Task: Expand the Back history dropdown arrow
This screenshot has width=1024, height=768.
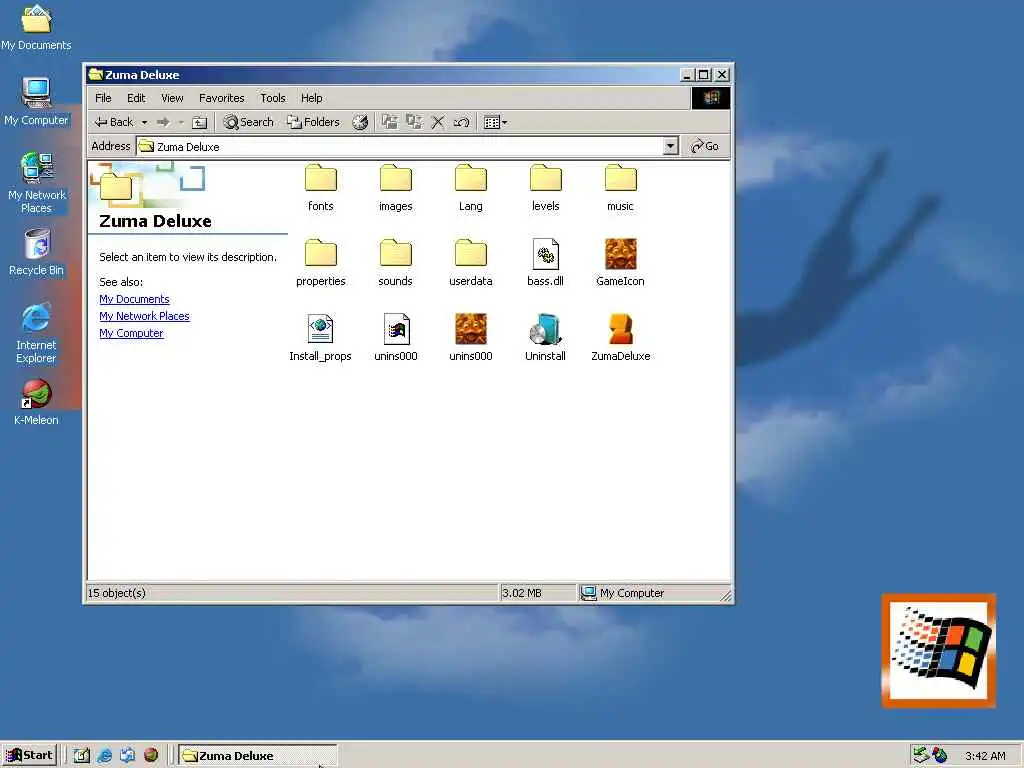Action: click(x=144, y=122)
